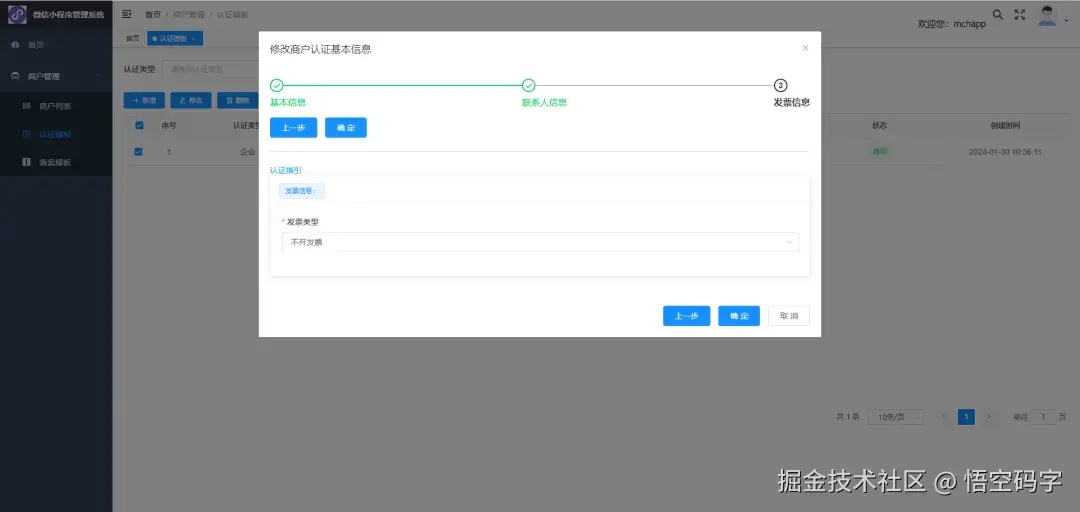Click the purple app logo in sidebar
Viewport: 1080px width, 512px height.
click(17, 14)
